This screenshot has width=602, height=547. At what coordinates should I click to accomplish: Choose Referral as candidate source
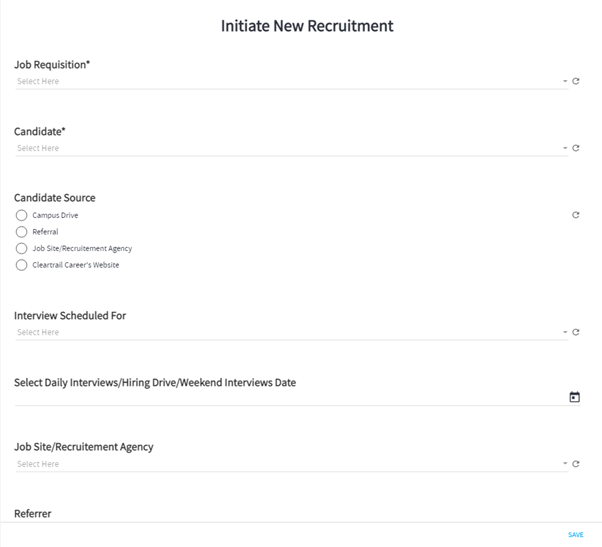point(22,232)
